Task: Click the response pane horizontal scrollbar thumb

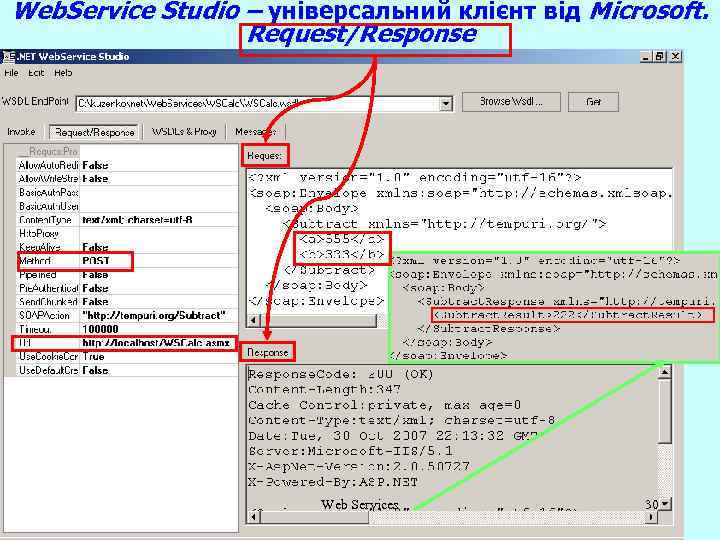Action: point(315,517)
